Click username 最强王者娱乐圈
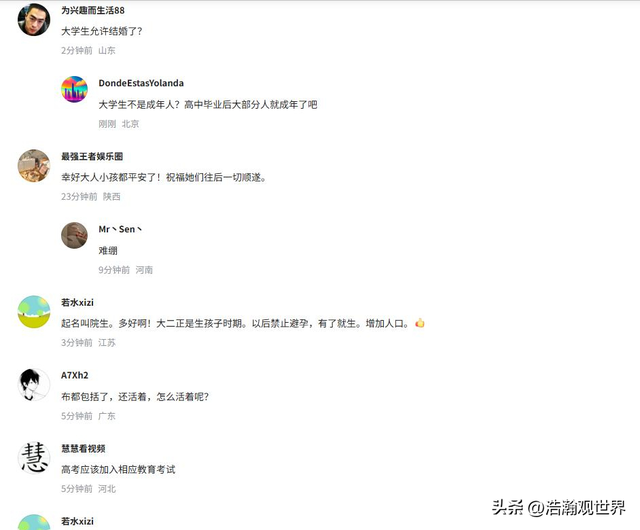The width and height of the screenshot is (640, 530). [x=92, y=156]
